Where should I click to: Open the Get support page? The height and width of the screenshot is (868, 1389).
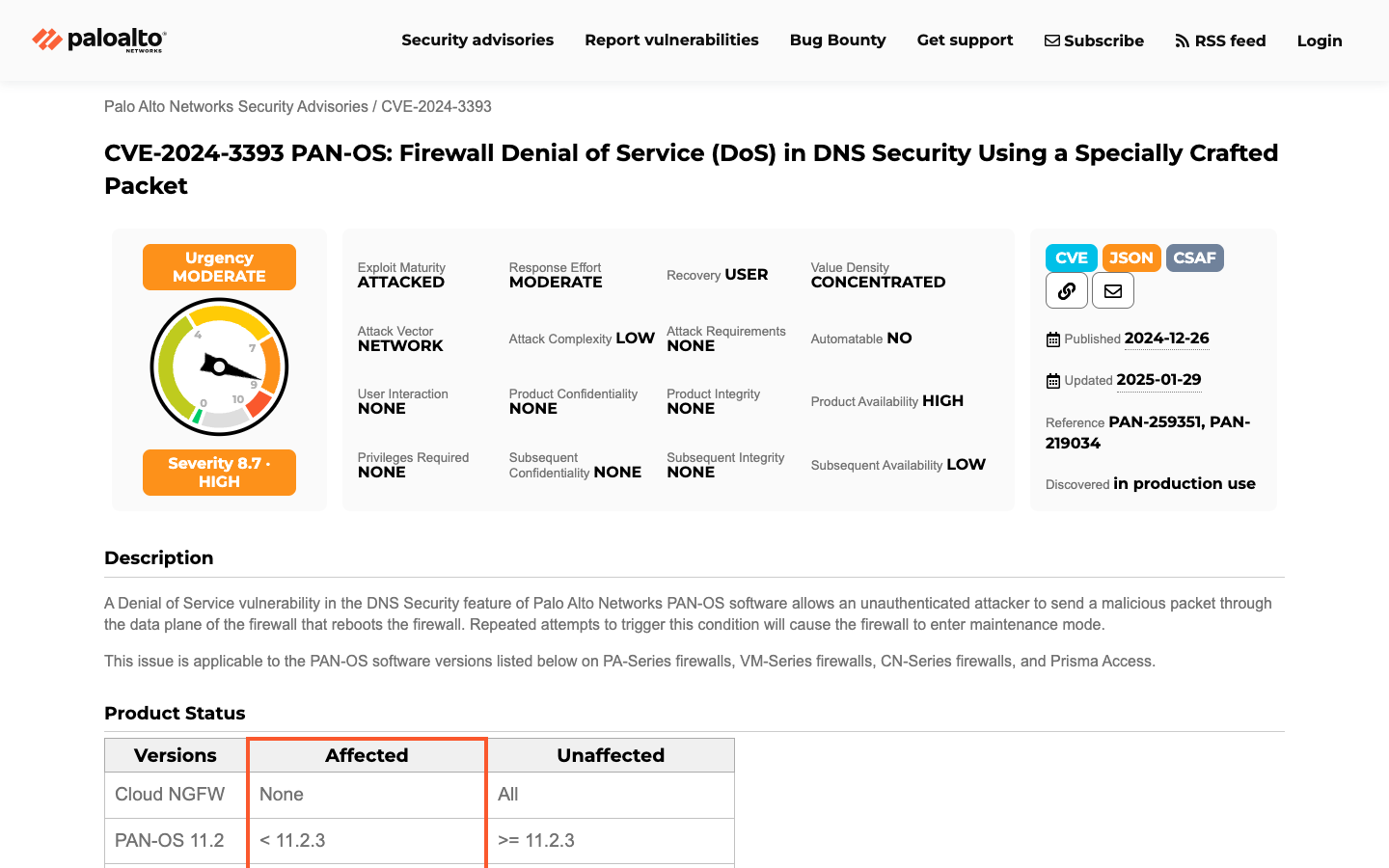[x=965, y=41]
